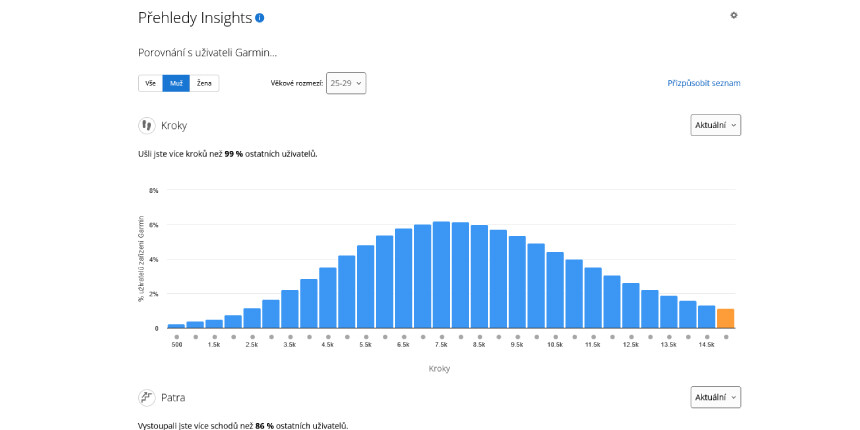Click the blue bar above 7.5k

[442, 275]
